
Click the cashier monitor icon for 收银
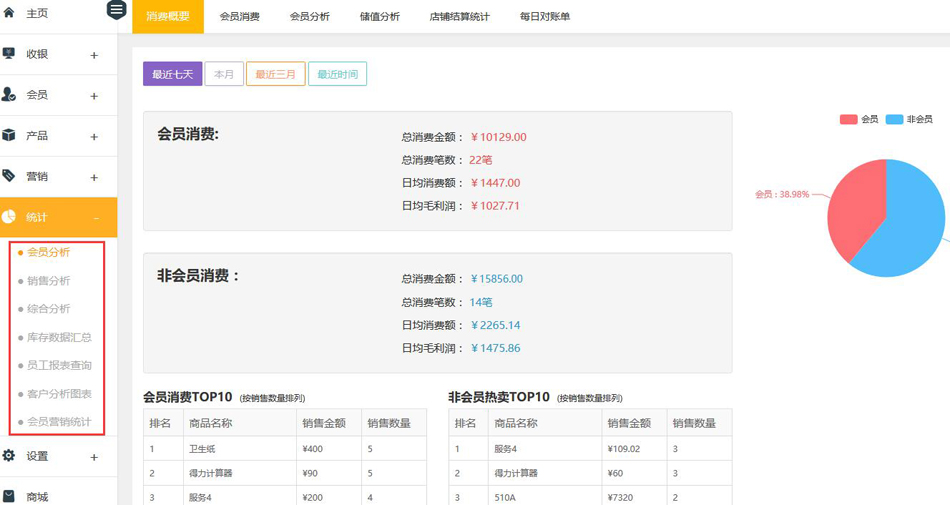point(10,54)
